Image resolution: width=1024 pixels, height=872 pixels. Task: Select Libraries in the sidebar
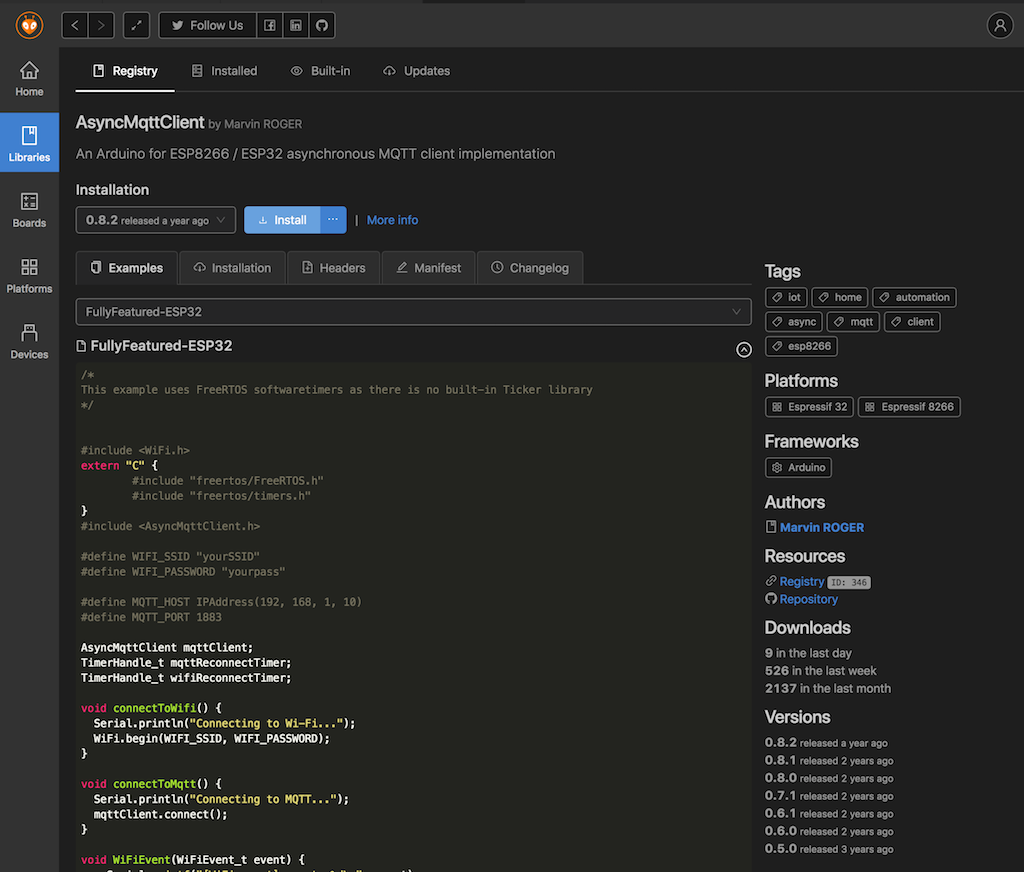[x=29, y=142]
